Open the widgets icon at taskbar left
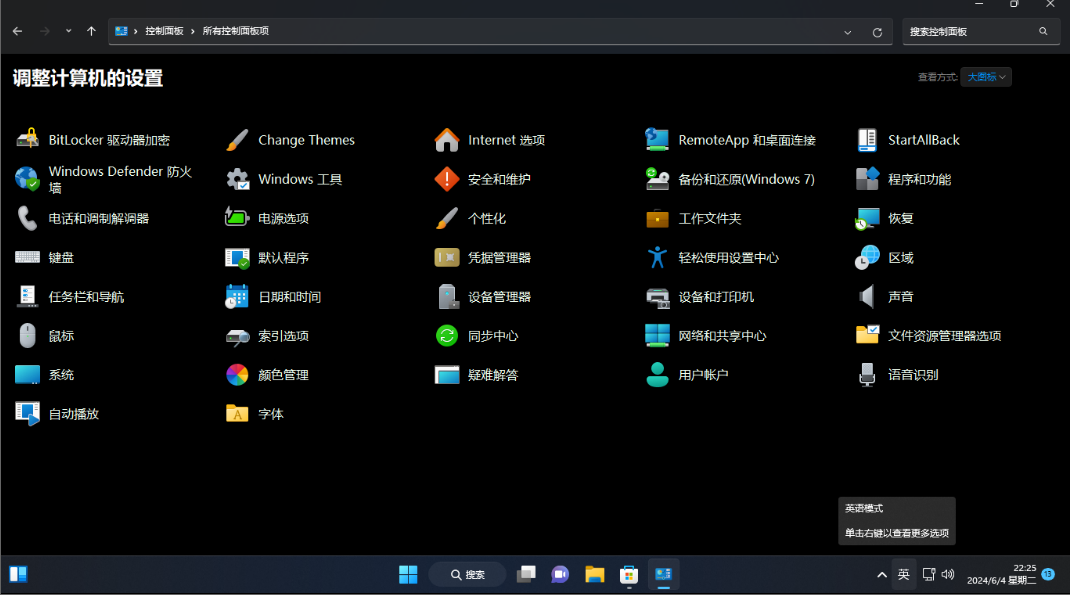 coord(18,575)
